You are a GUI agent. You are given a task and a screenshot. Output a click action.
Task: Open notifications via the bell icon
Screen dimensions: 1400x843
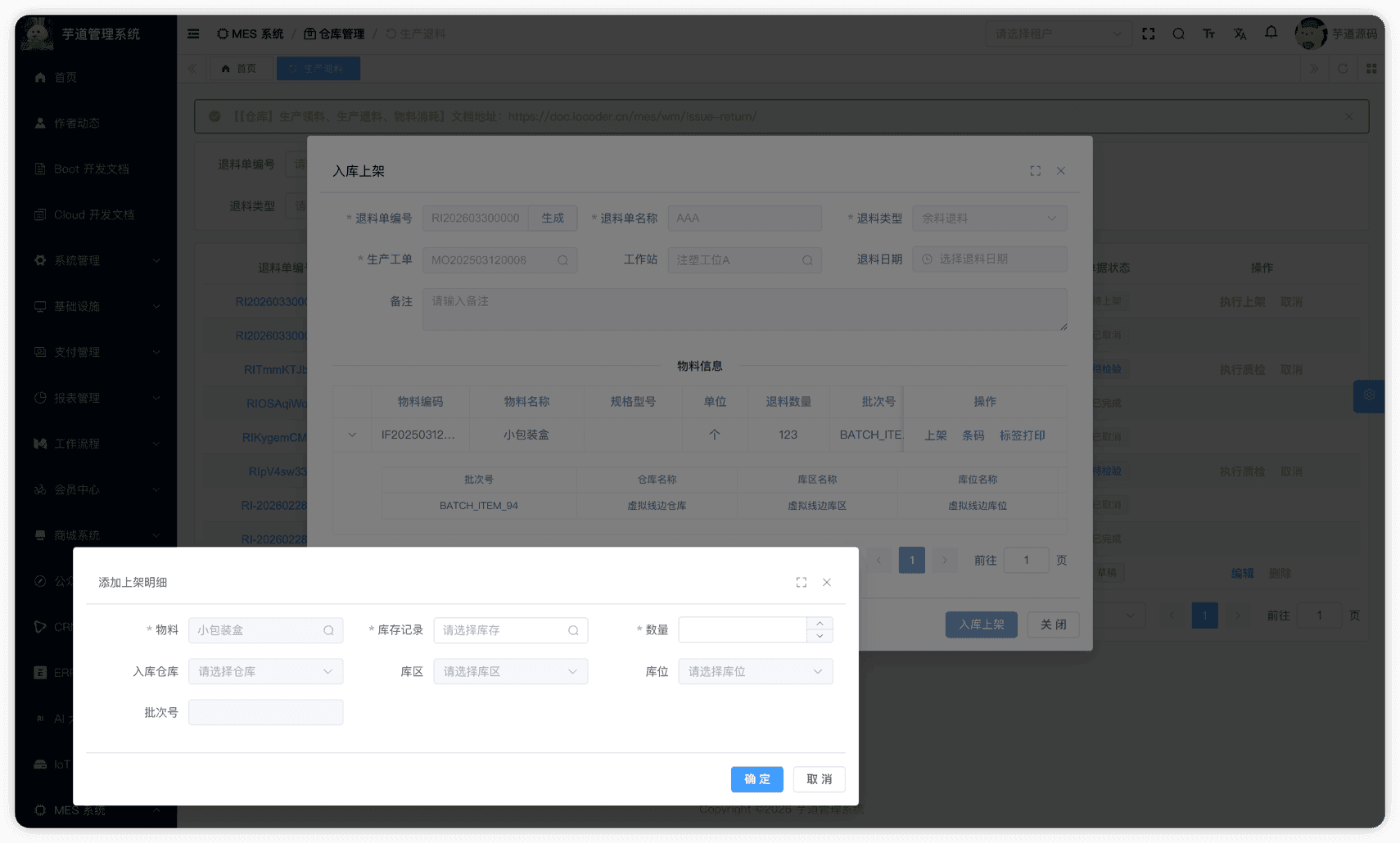[1271, 34]
